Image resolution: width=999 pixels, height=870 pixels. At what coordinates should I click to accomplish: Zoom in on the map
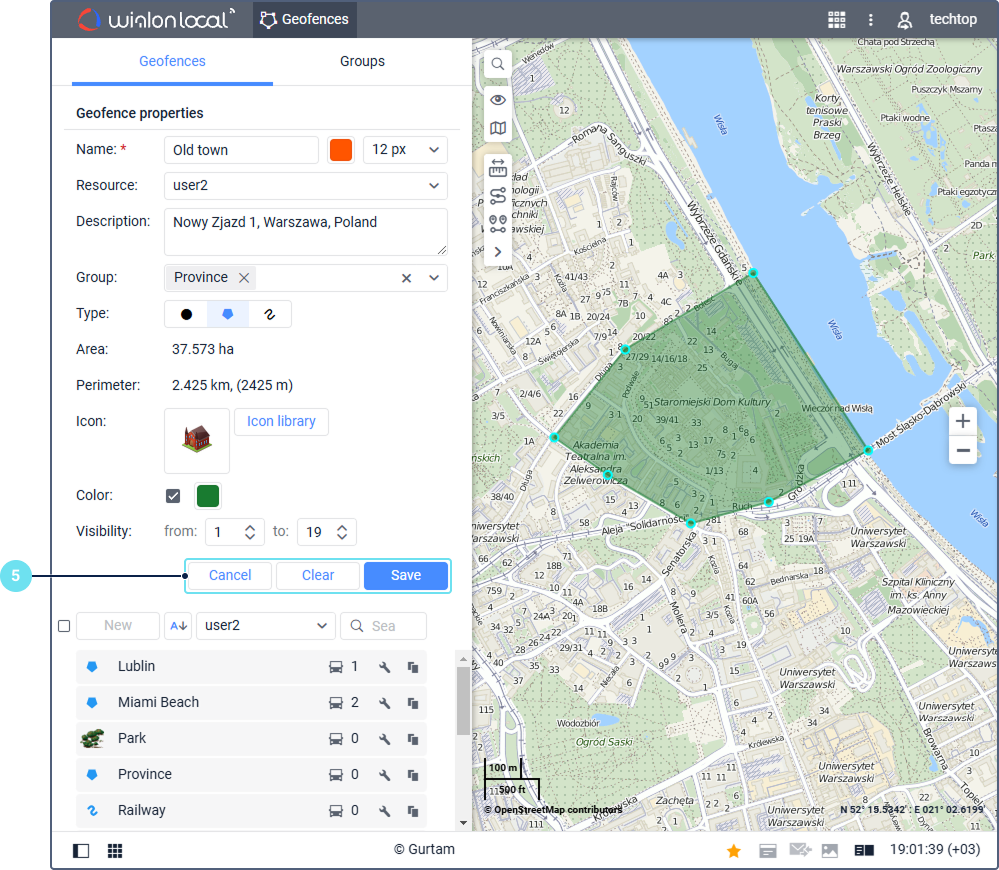pyautogui.click(x=962, y=421)
